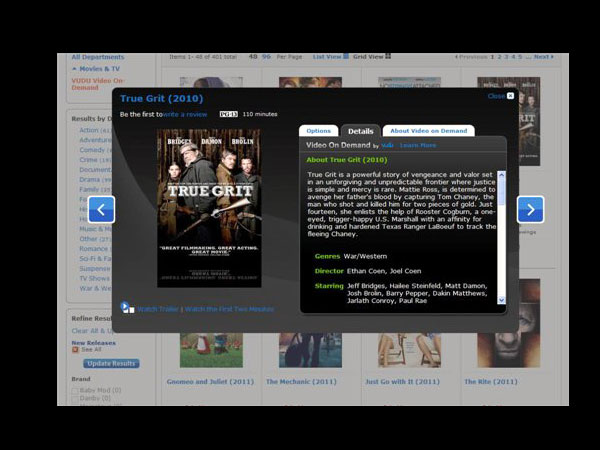This screenshot has width=600, height=450.
Task: Click the Learn More link
Action: (x=418, y=145)
